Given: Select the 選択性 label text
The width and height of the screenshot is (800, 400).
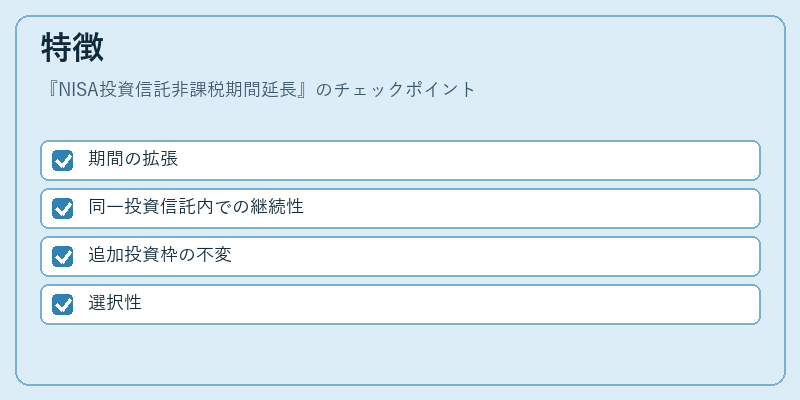Looking at the screenshot, I should click(115, 303).
